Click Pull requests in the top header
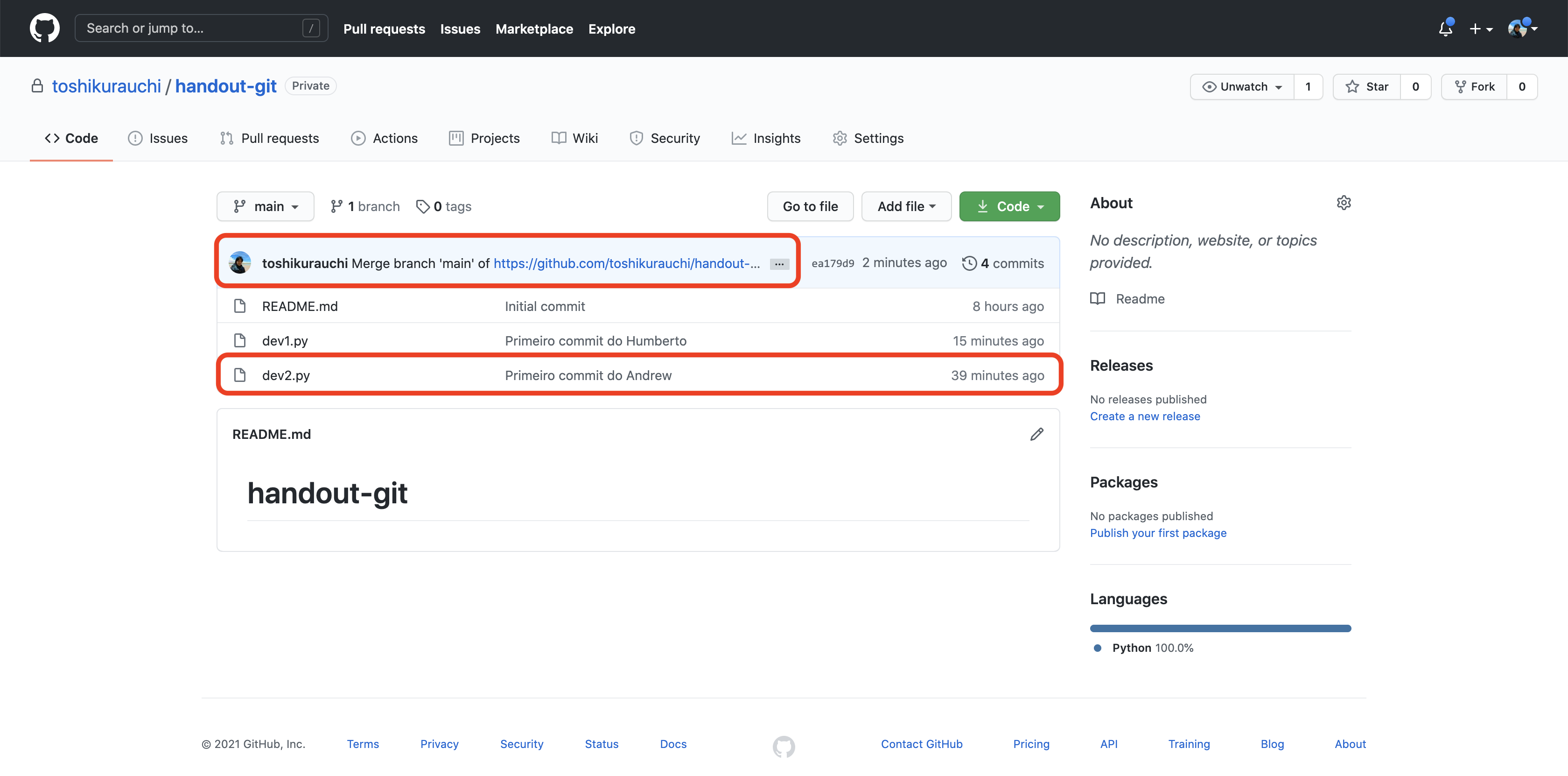 pyautogui.click(x=384, y=28)
